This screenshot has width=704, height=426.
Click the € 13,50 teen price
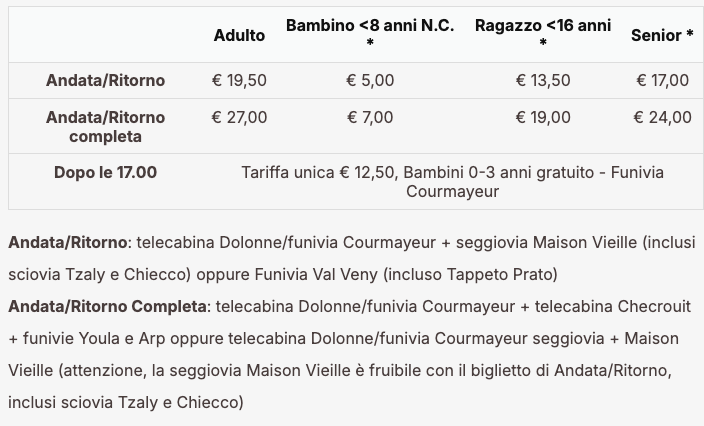coord(542,81)
